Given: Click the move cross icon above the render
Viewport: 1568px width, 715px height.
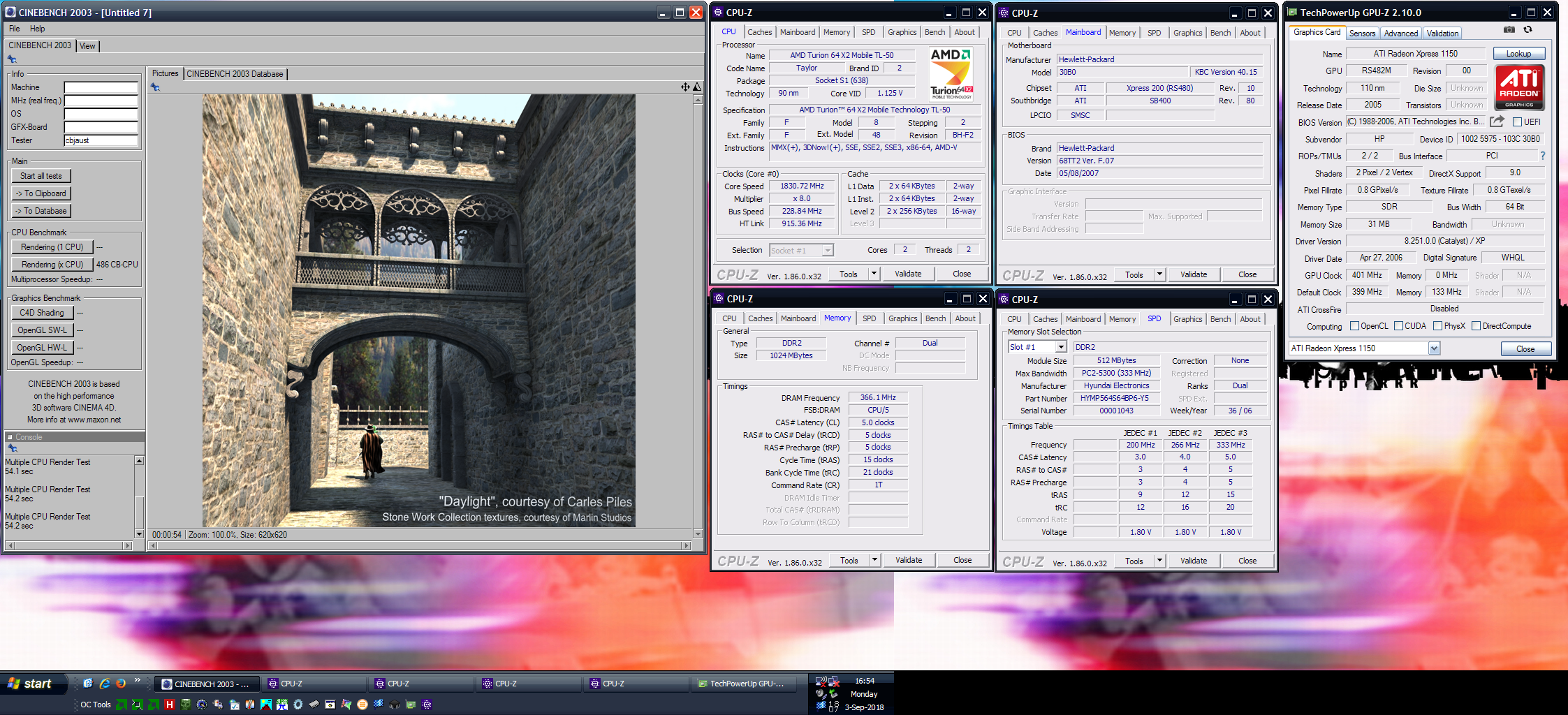Looking at the screenshot, I should point(685,87).
